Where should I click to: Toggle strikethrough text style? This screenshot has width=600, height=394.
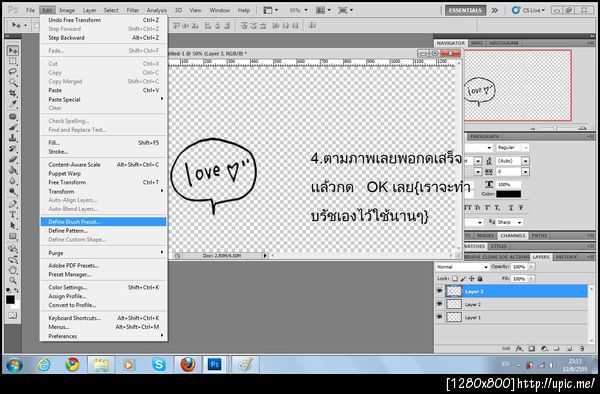point(521,208)
